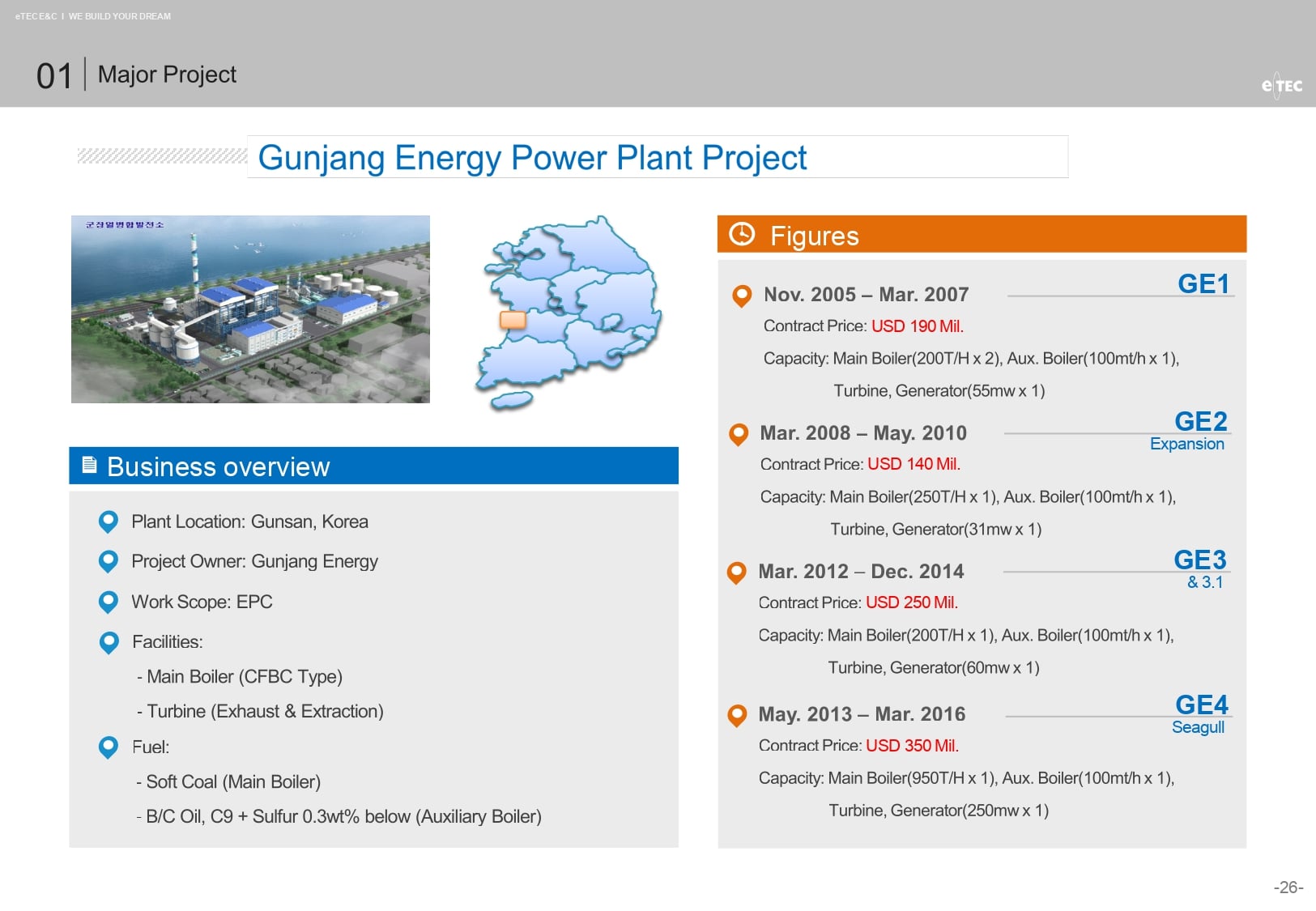Screen dimensions: 1316x911
Task: Click the 'Nov. 2005 – Mar. 2007' date range
Action: pos(866,295)
